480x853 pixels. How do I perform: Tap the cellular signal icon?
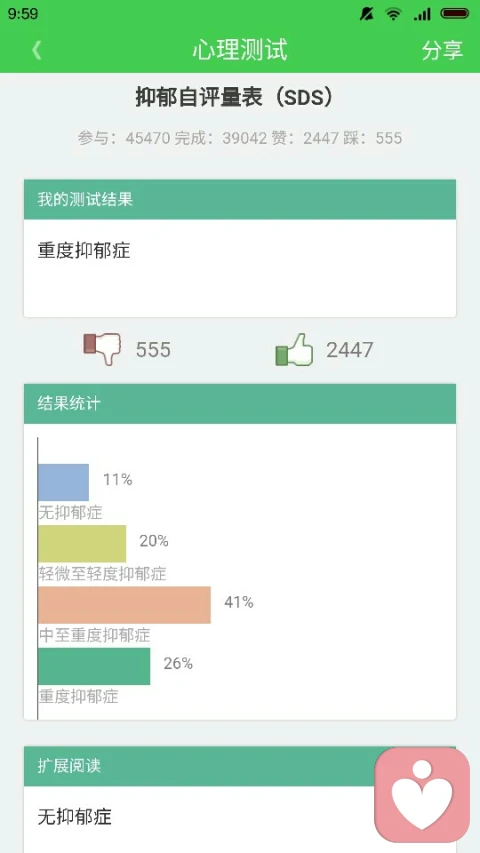(422, 14)
